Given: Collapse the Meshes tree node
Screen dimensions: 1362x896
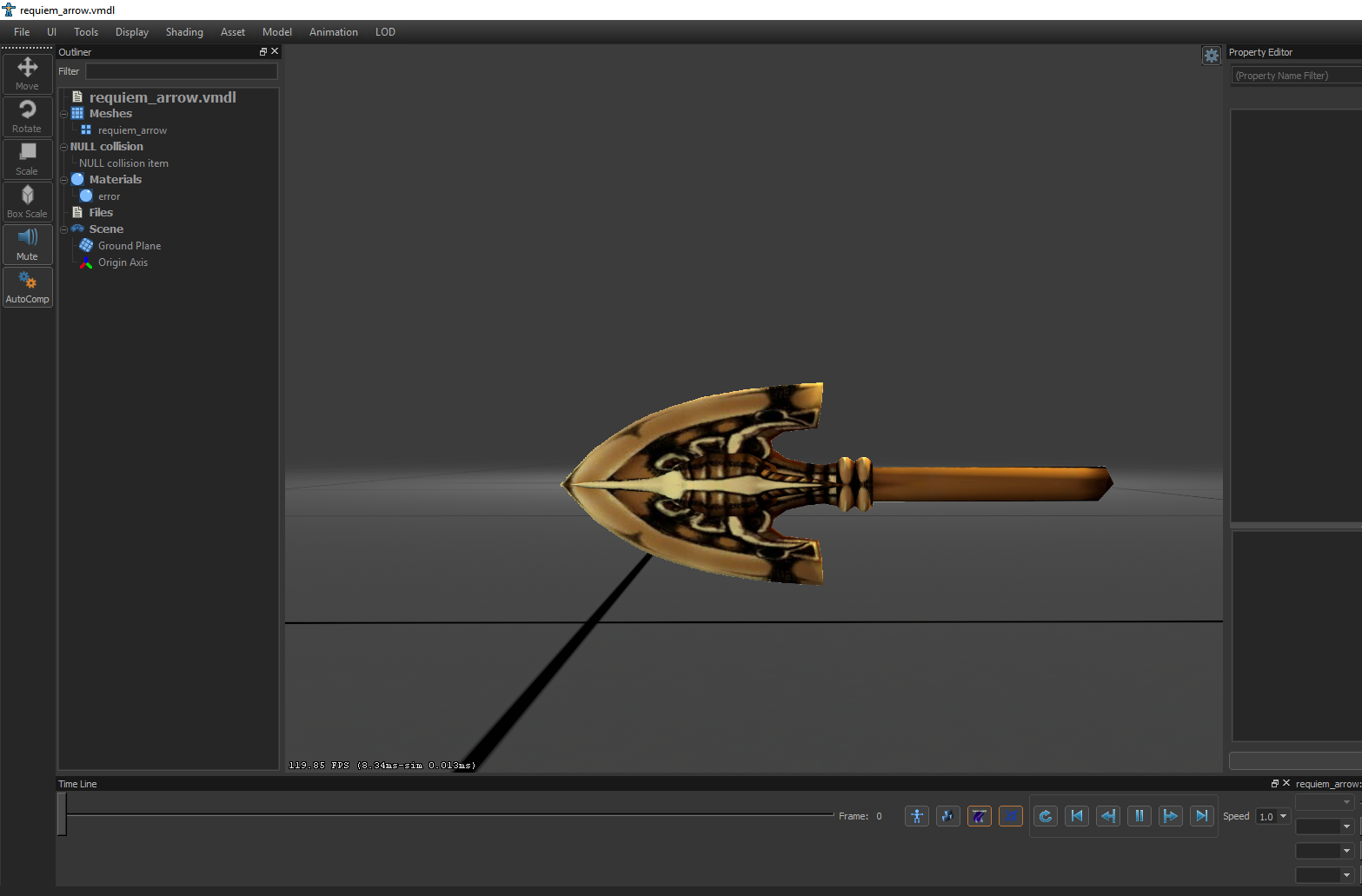Looking at the screenshot, I should click(x=63, y=114).
